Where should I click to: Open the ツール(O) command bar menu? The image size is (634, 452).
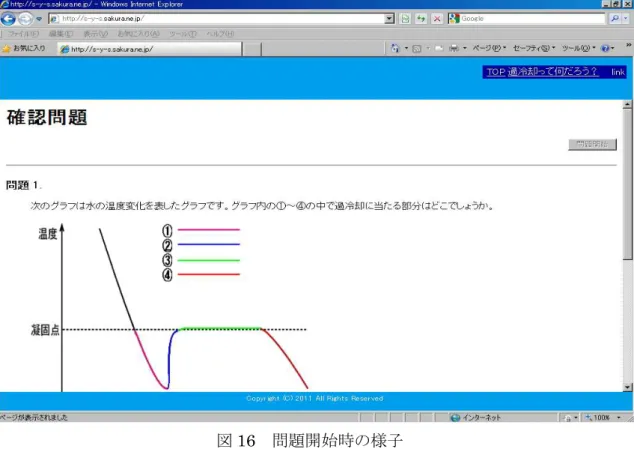(x=578, y=49)
